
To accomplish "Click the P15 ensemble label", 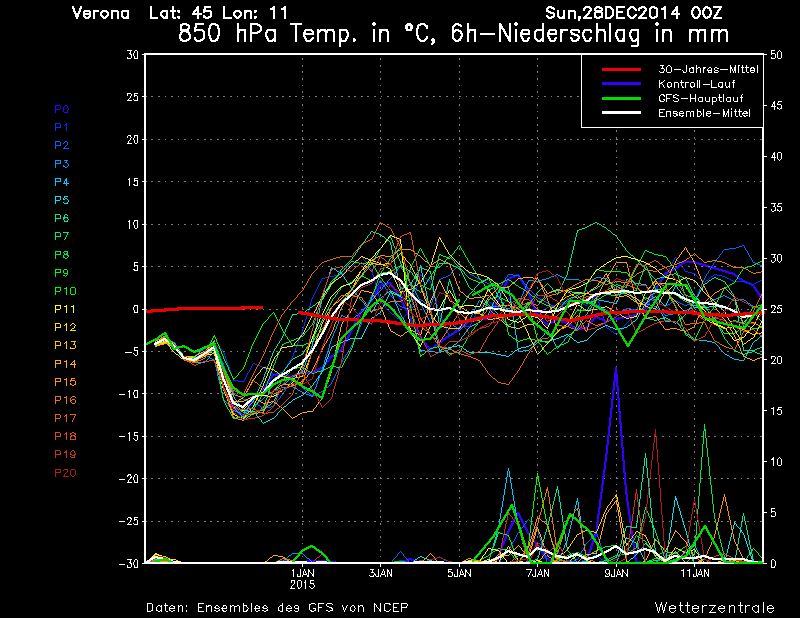I will click(65, 382).
